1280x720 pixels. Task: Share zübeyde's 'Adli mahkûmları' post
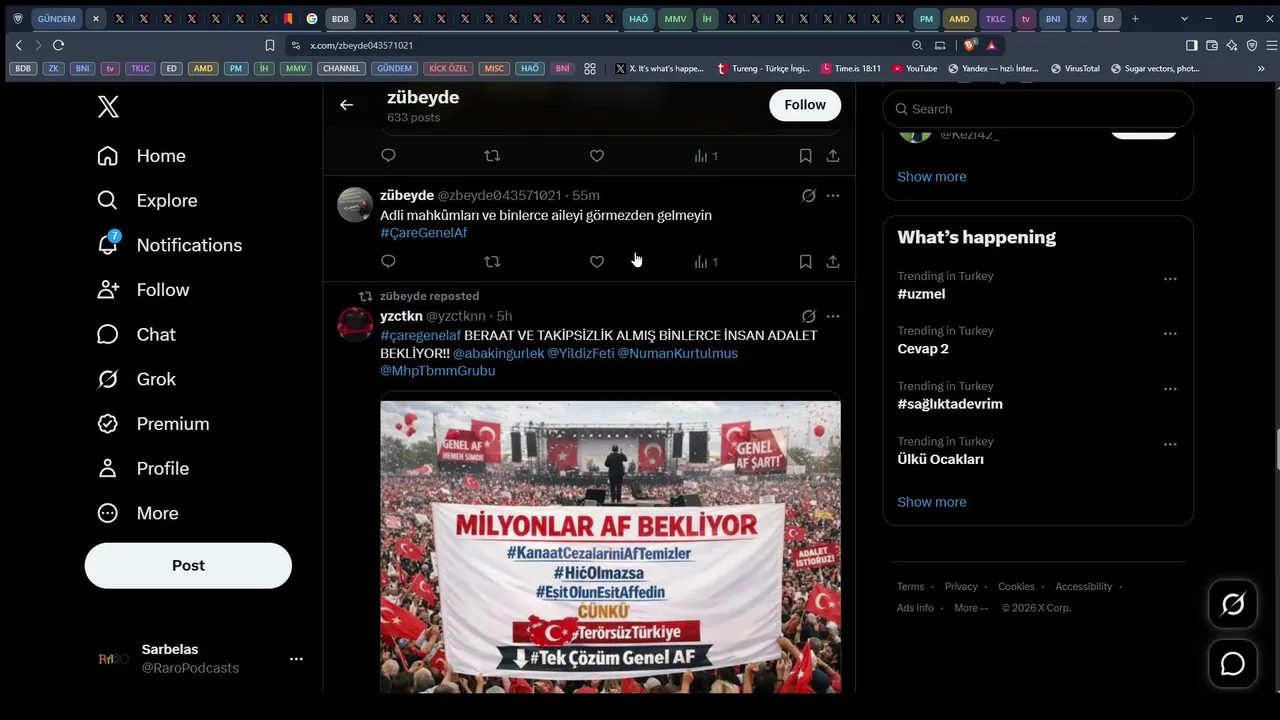tap(833, 262)
